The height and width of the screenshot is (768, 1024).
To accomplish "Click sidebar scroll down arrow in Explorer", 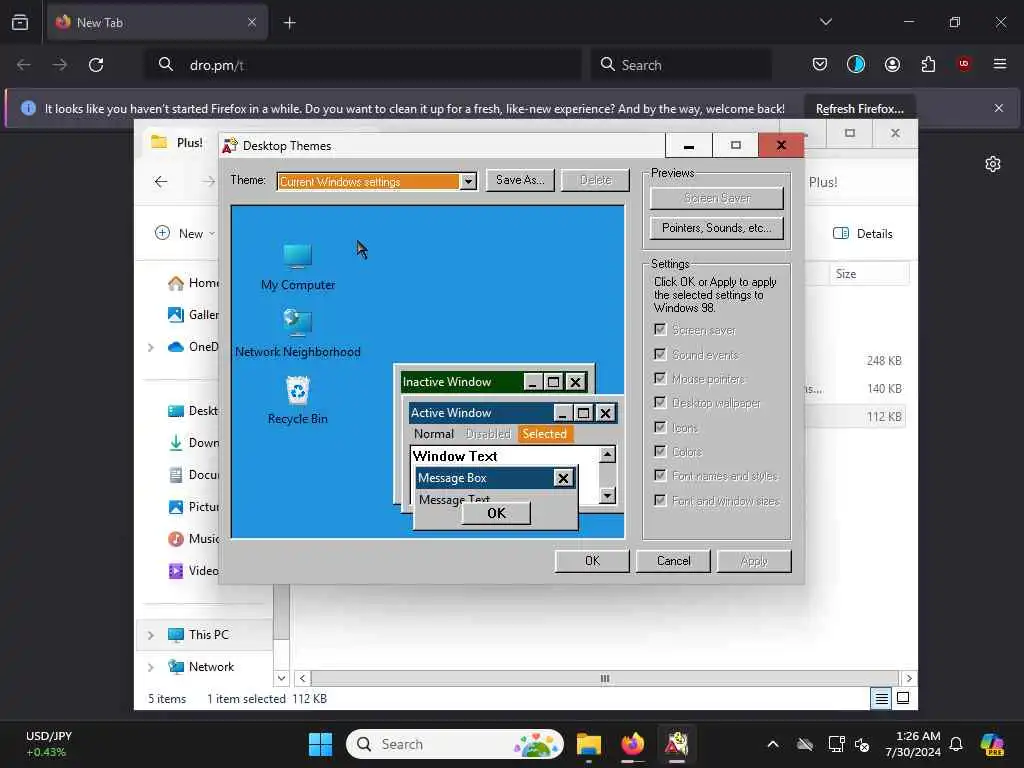I will click(x=281, y=678).
